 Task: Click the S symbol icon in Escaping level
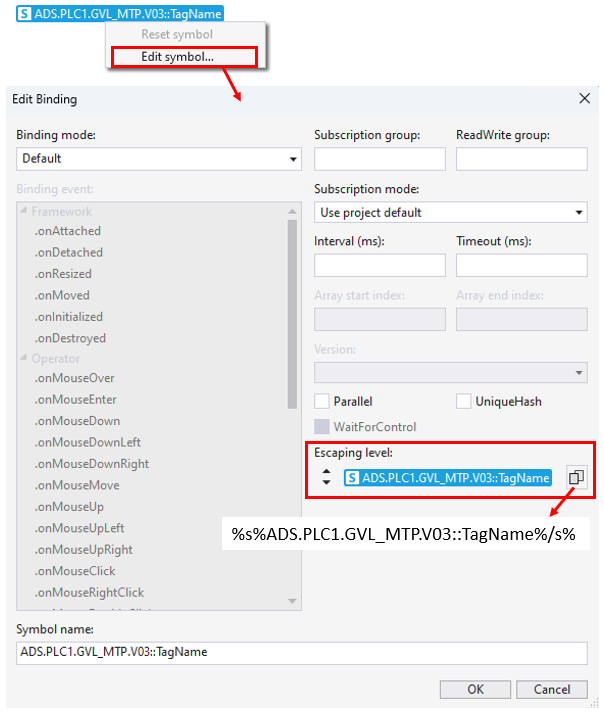click(x=352, y=478)
